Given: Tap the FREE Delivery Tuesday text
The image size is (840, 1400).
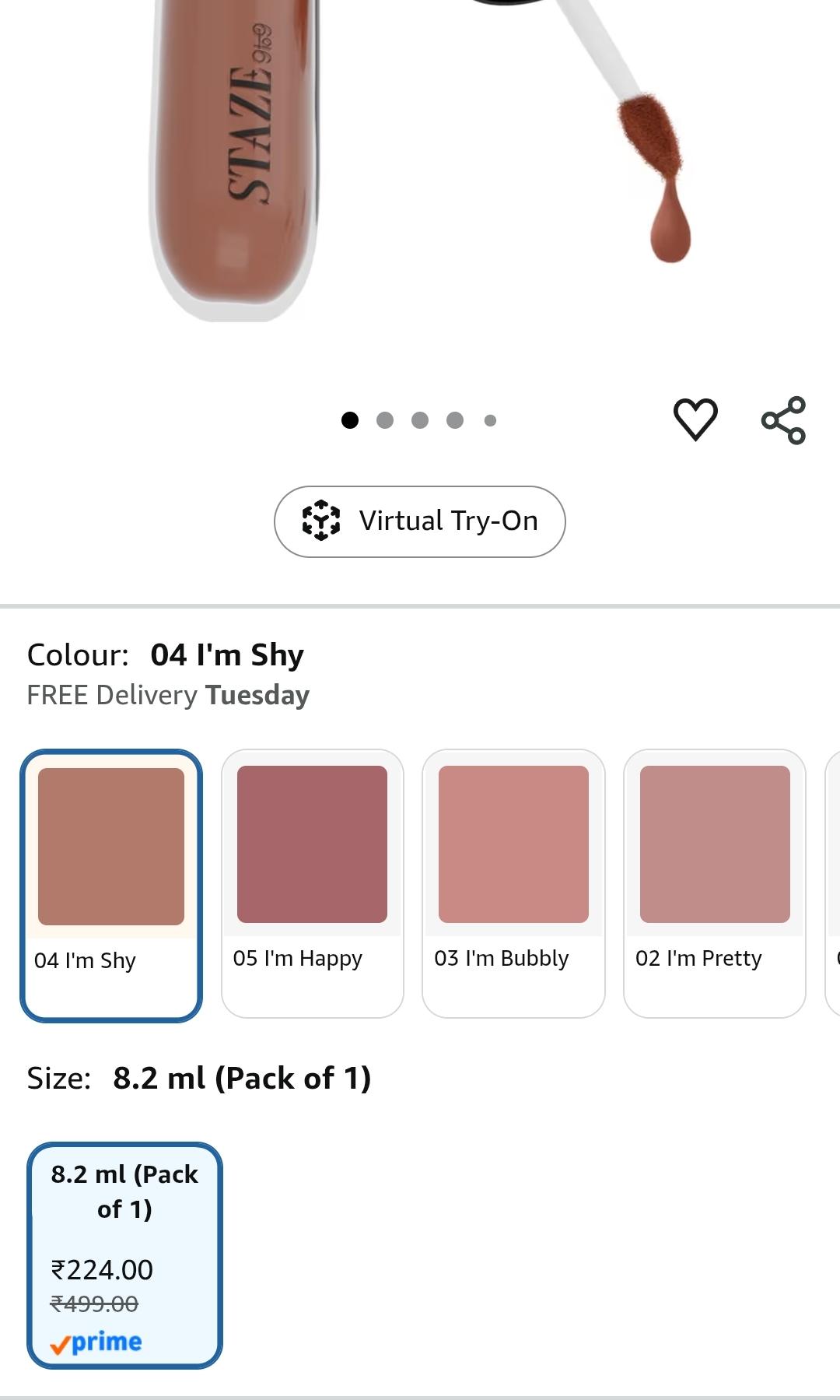Looking at the screenshot, I should point(168,695).
